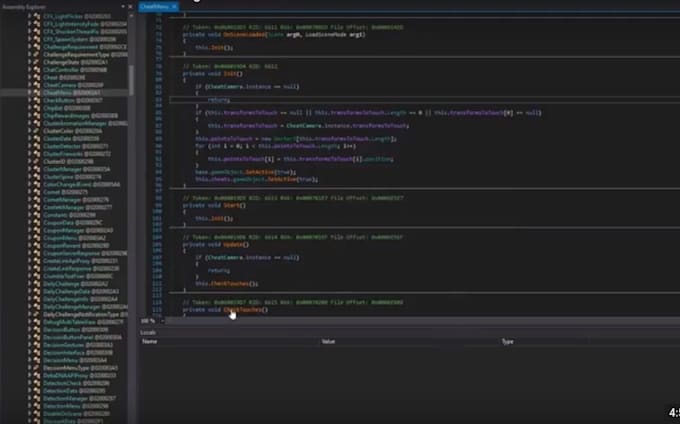Click the Update method declaration name
This screenshot has width=680, height=424.
coord(233,245)
